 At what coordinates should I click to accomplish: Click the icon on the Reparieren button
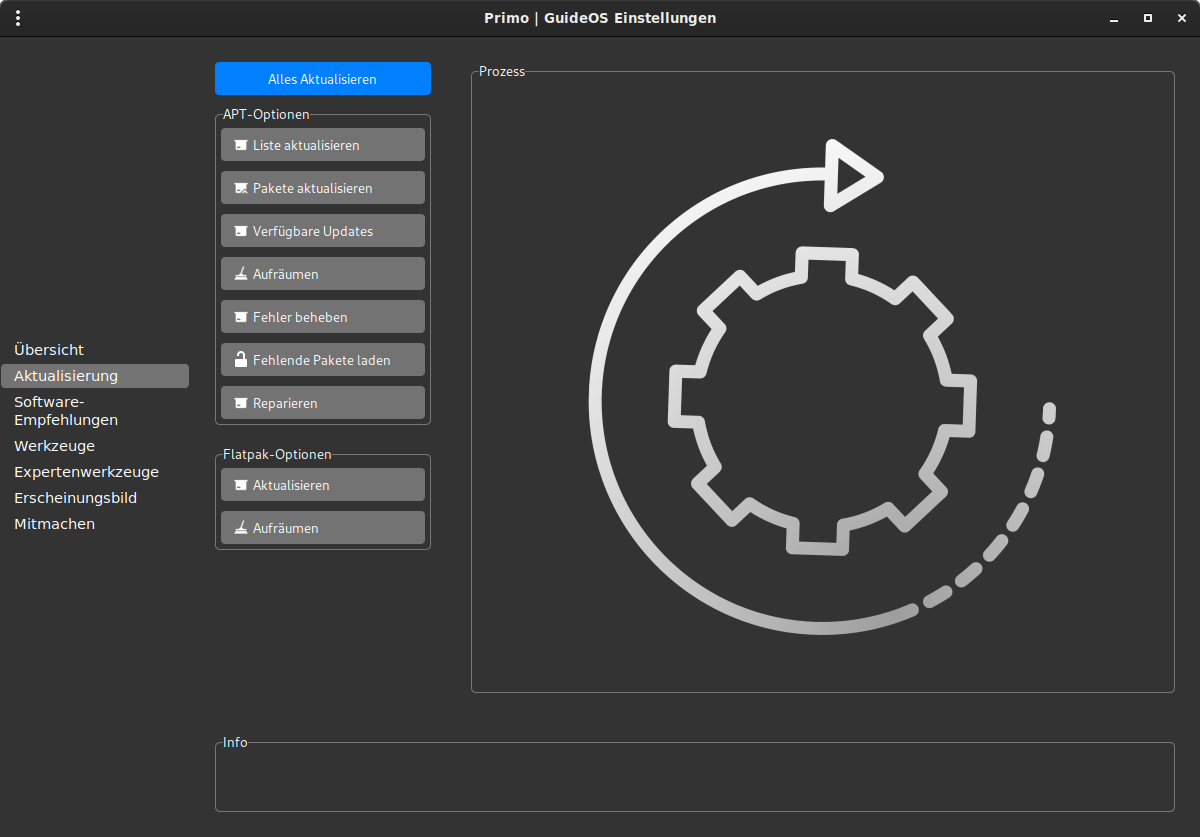click(x=240, y=403)
